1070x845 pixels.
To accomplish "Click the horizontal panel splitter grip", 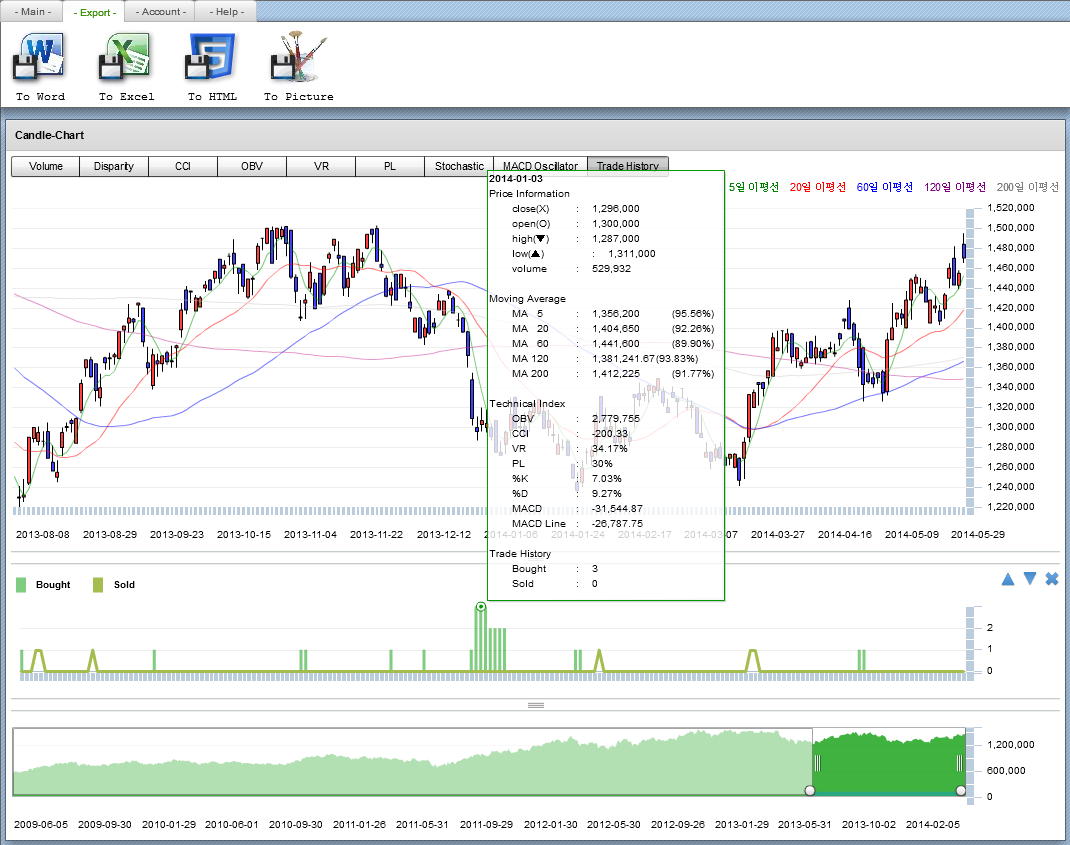I will (536, 705).
